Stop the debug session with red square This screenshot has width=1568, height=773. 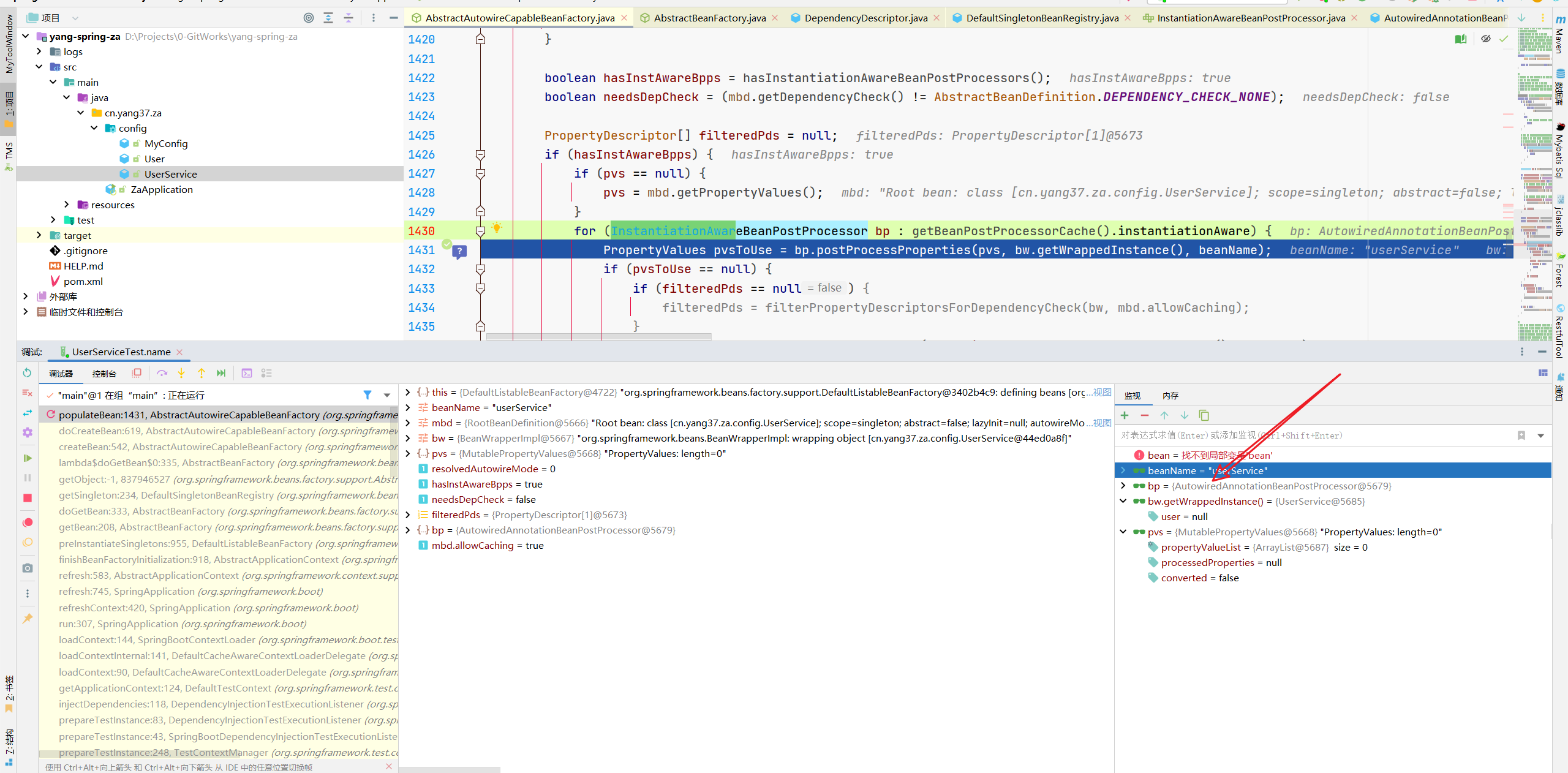pyautogui.click(x=28, y=498)
